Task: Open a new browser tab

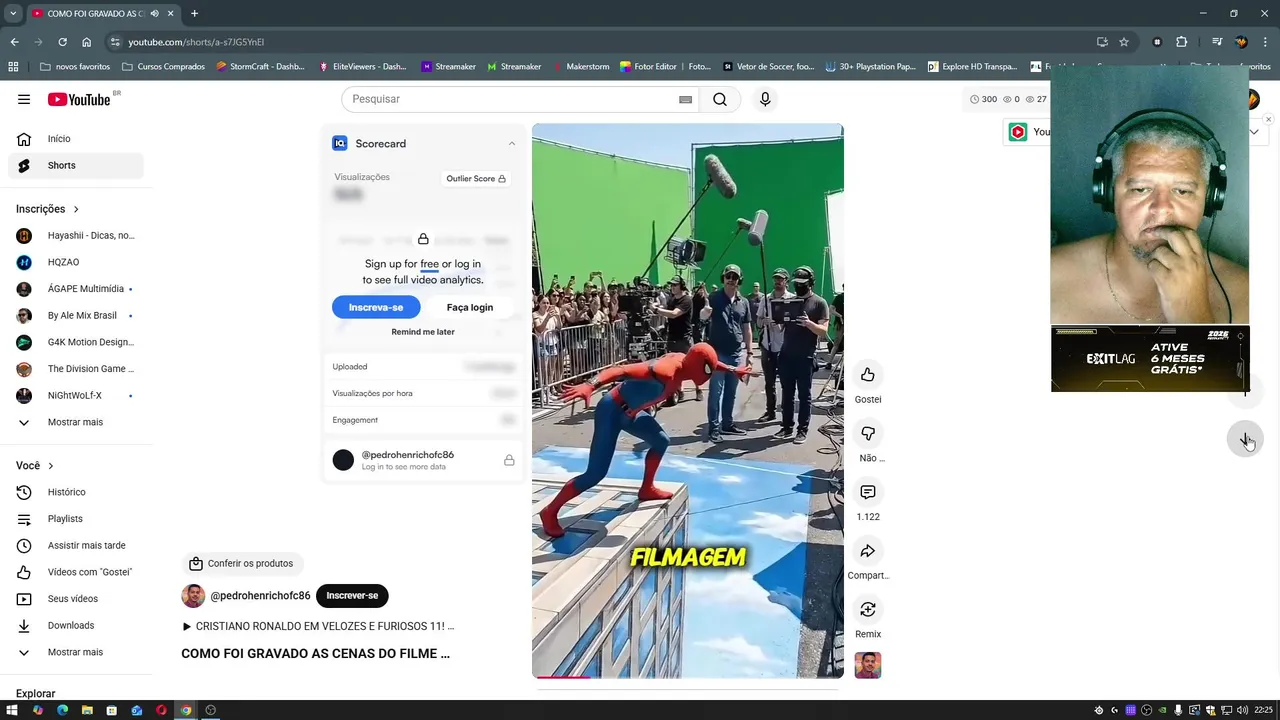Action: (x=194, y=14)
